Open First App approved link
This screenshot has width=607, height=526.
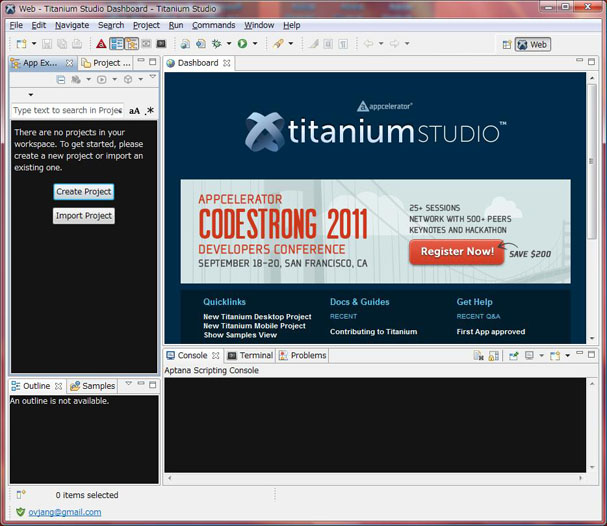coord(491,332)
